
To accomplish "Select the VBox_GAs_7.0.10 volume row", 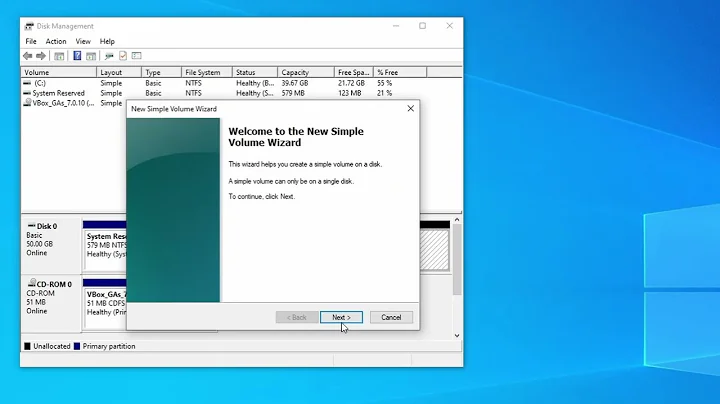I will (73, 103).
